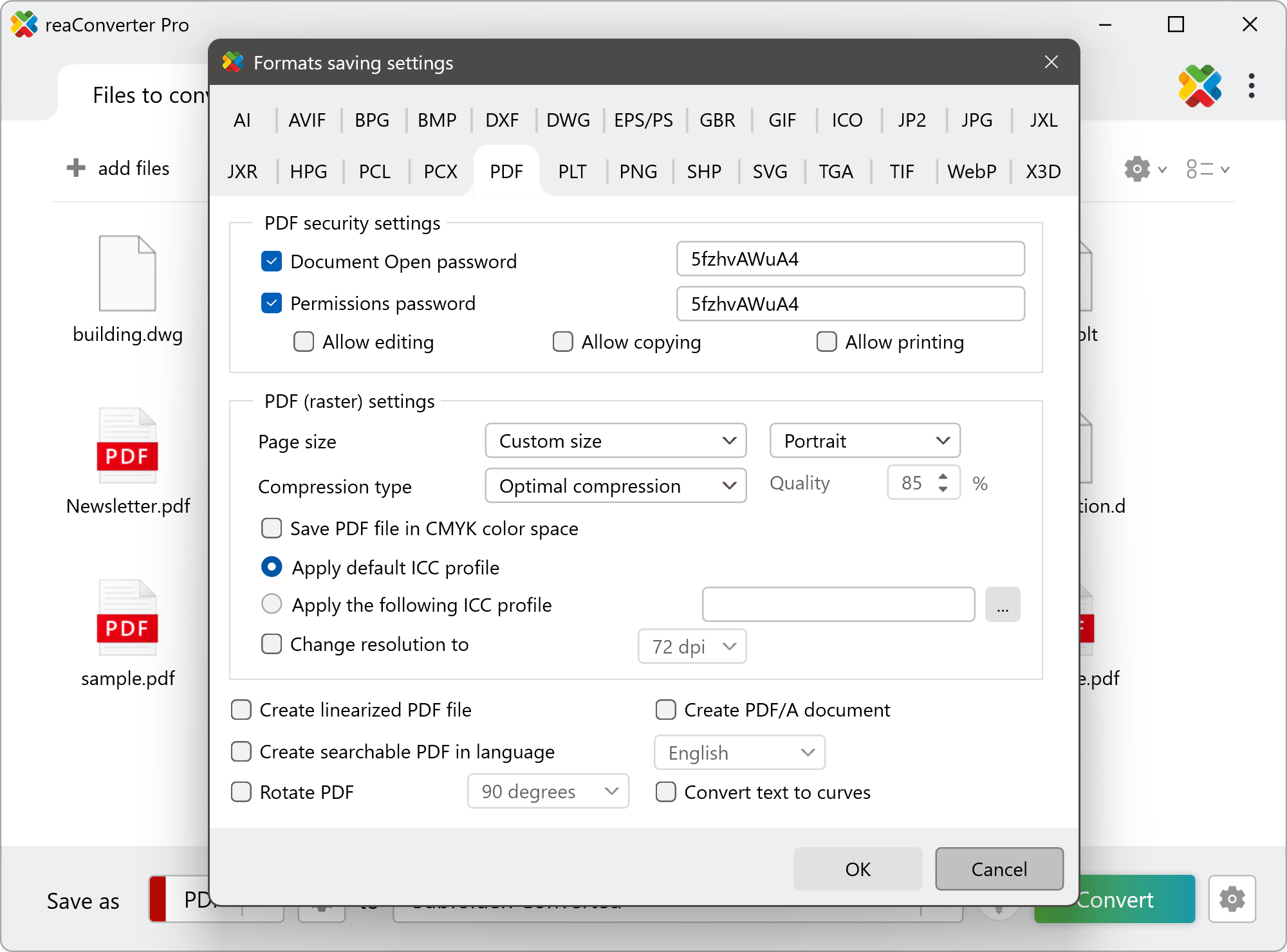
Task: Click the bottom-right conversion settings gear
Action: point(1232,899)
